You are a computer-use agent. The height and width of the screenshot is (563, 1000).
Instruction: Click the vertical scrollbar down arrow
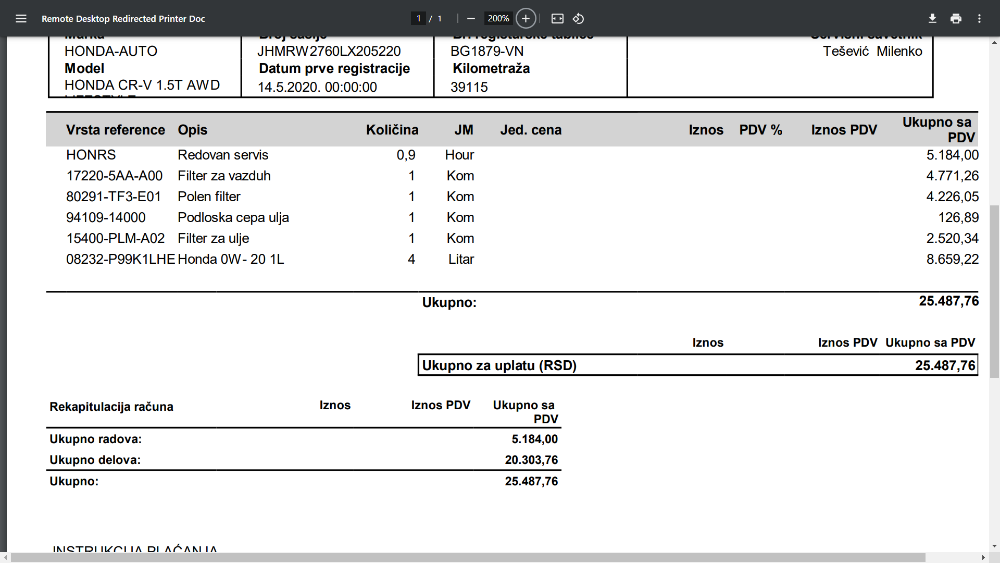[x=994, y=547]
